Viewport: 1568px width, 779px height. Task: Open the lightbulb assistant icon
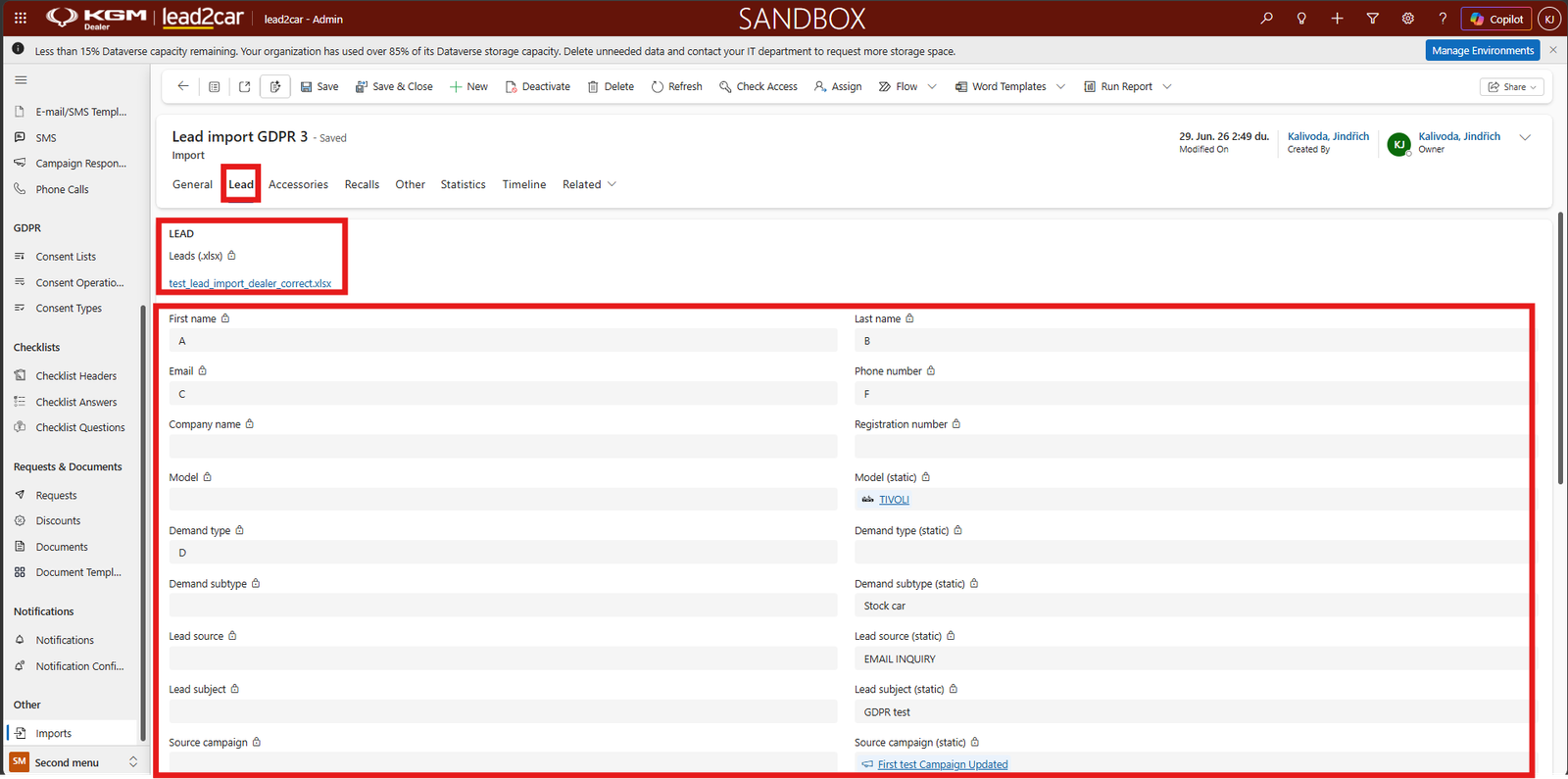click(x=1301, y=19)
